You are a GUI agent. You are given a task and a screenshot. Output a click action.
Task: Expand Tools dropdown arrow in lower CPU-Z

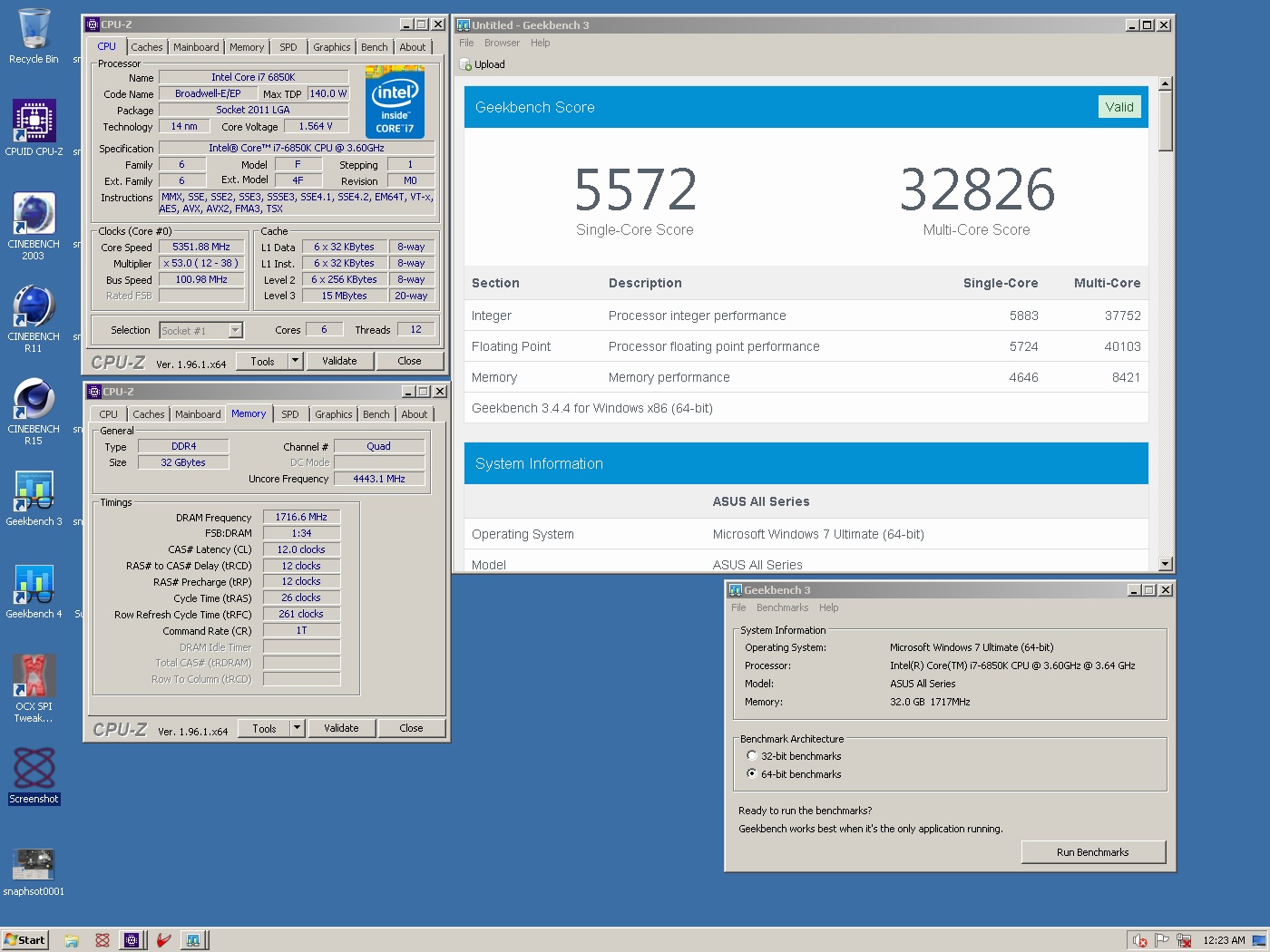coord(297,728)
